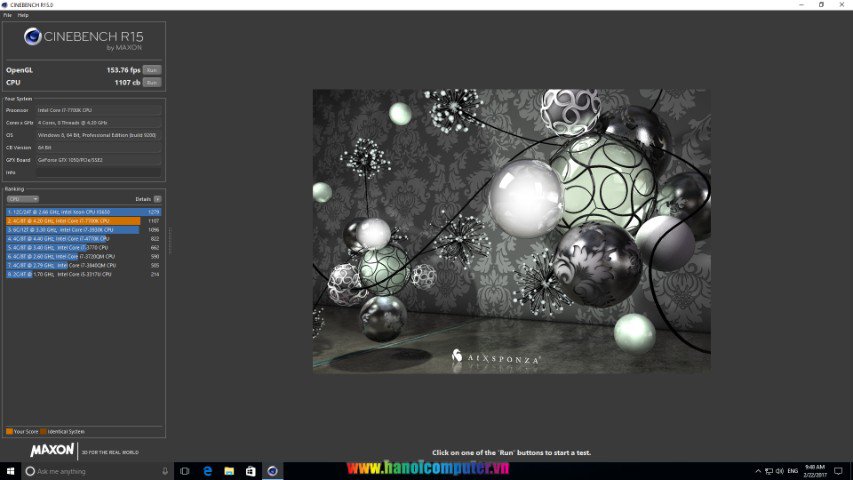
Task: Click the orange Your Score legend swatch
Action: (9, 432)
